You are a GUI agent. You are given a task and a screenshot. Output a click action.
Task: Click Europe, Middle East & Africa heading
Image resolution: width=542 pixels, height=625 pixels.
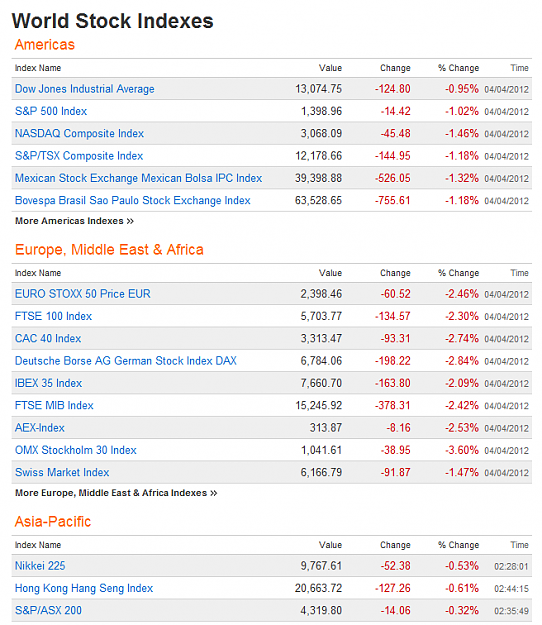pos(109,250)
